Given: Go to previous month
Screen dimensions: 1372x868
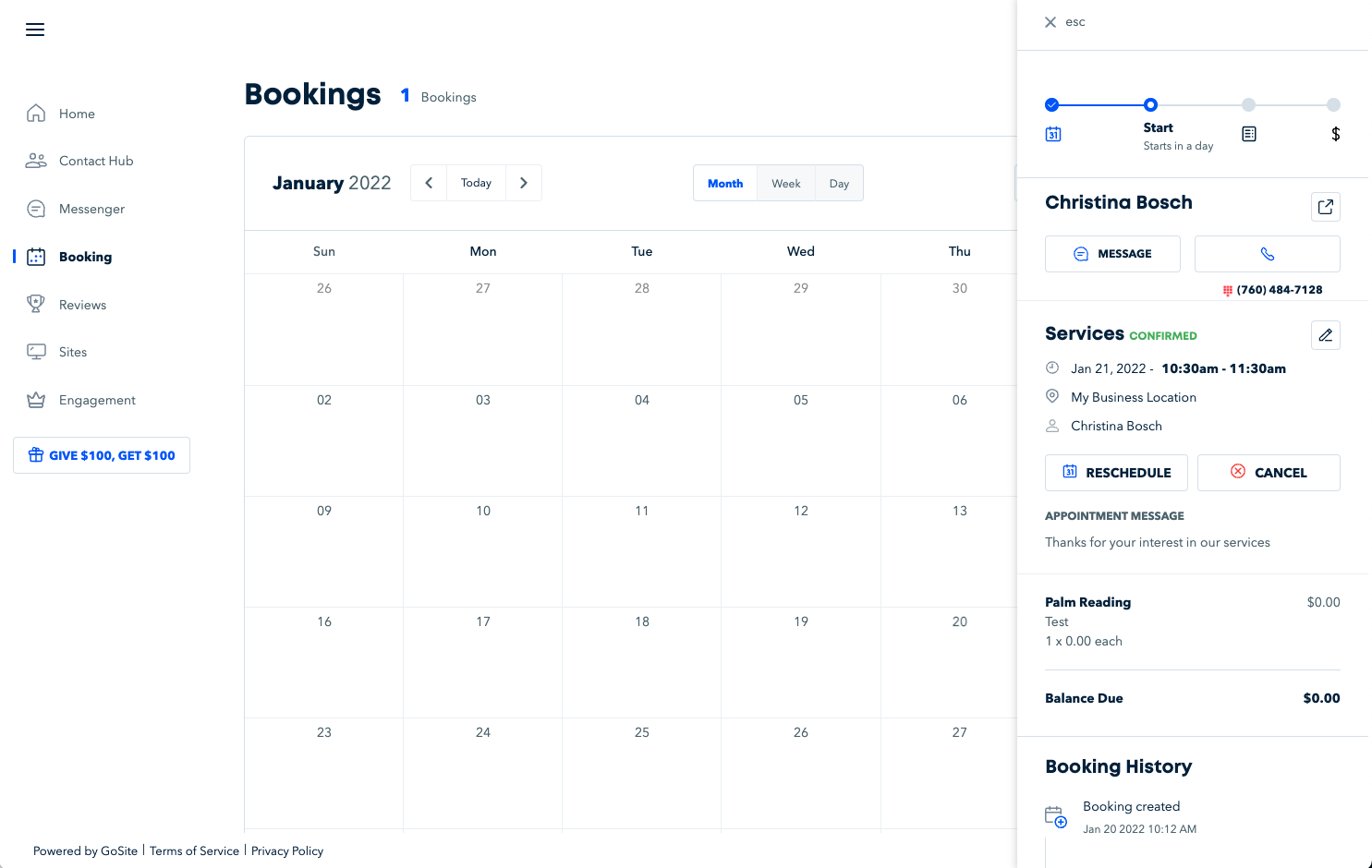Looking at the screenshot, I should (429, 183).
